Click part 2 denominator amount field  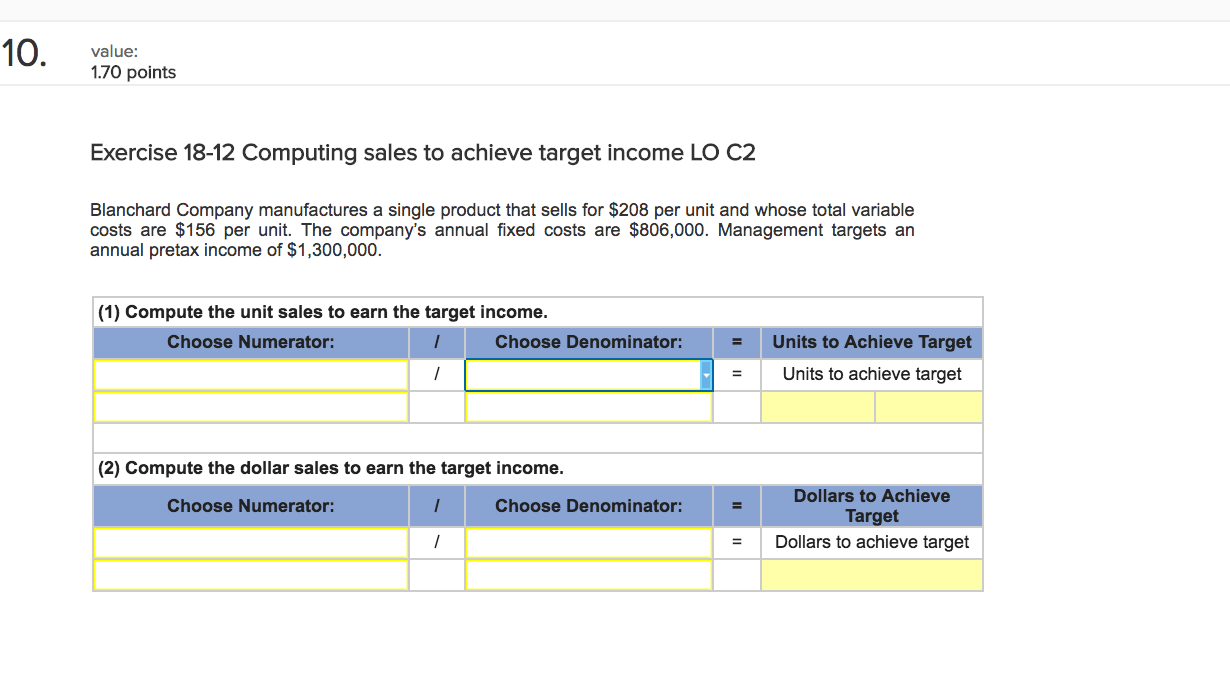pos(588,575)
